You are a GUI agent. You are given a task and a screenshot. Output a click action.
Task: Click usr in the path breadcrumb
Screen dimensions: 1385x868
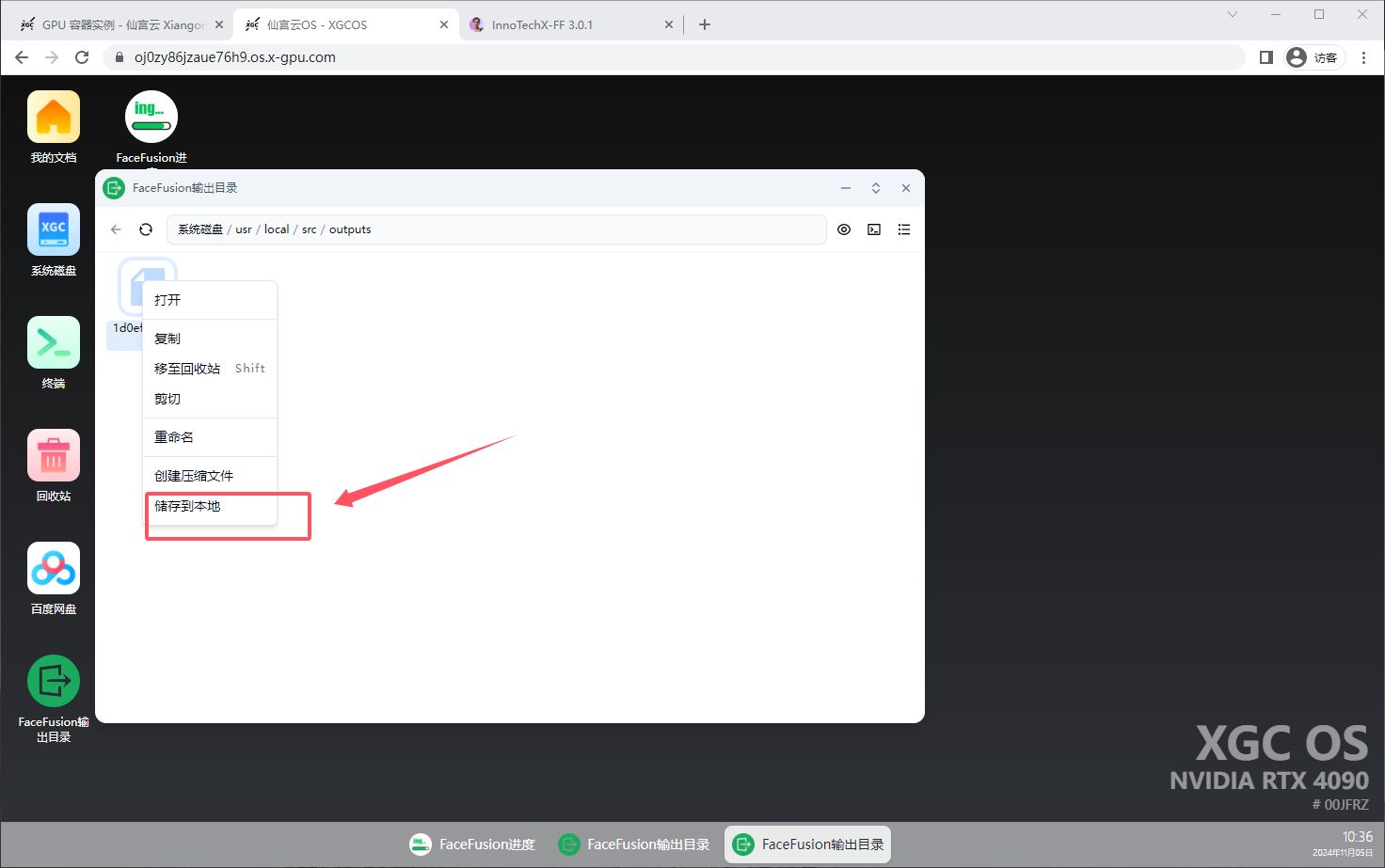tap(244, 229)
